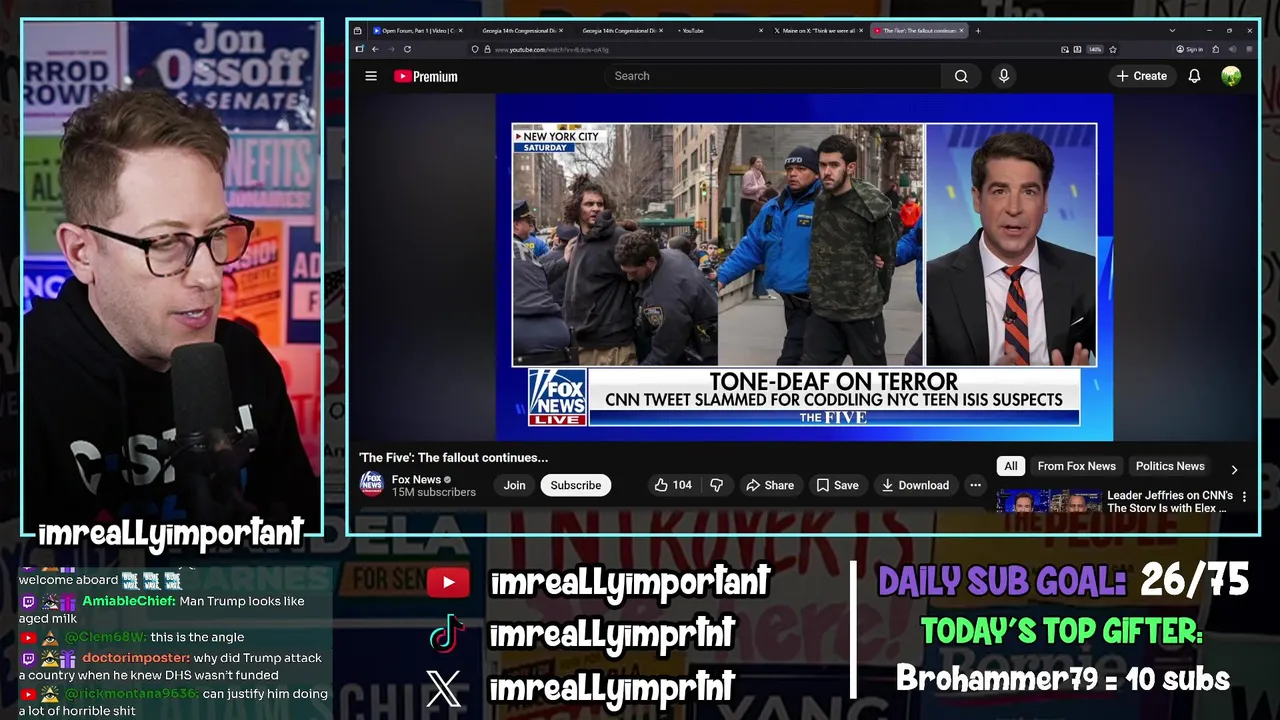Switch to the Open Forum, Part 1 tab
Viewport: 1280px width, 720px height.
coord(418,31)
